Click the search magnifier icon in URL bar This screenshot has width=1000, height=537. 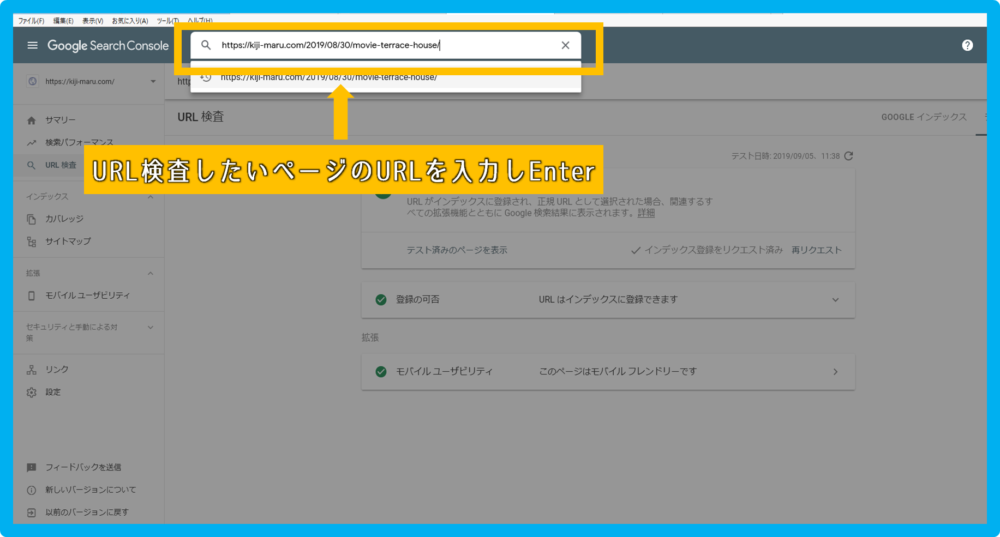[x=206, y=45]
